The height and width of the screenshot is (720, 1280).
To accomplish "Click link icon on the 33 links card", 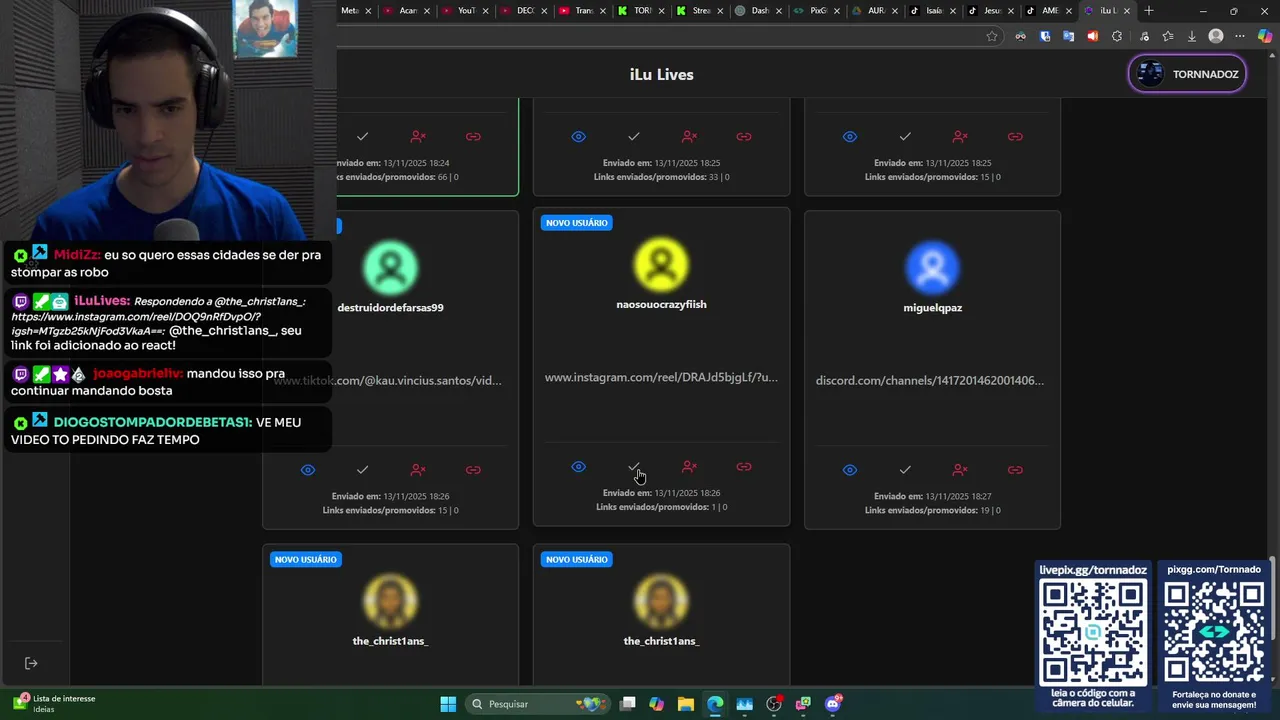I will 744,136.
